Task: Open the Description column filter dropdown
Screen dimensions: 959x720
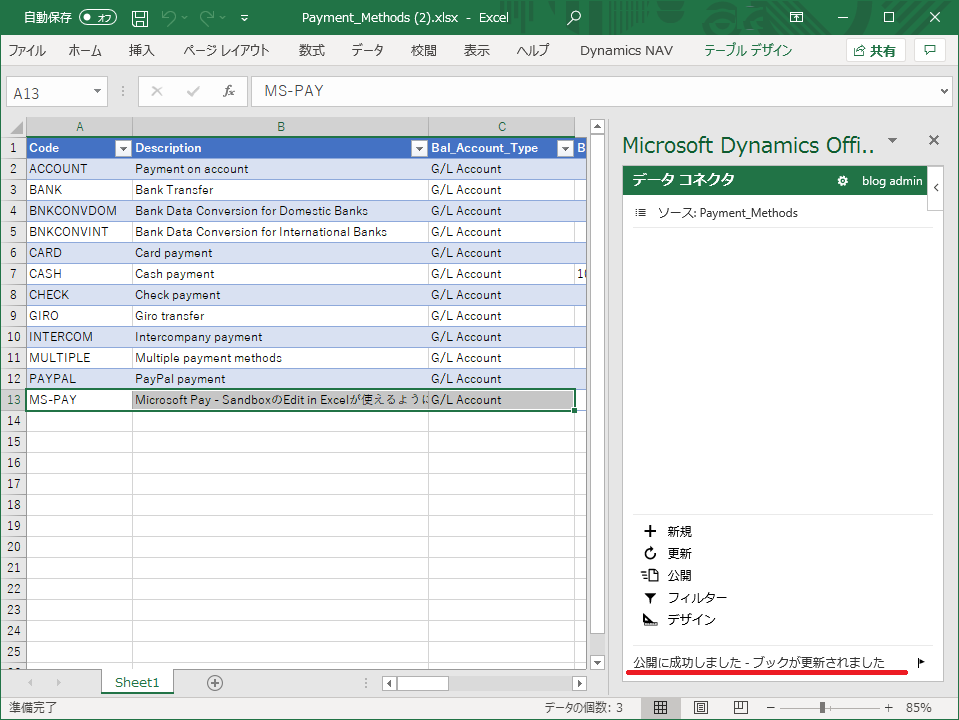Action: click(419, 149)
